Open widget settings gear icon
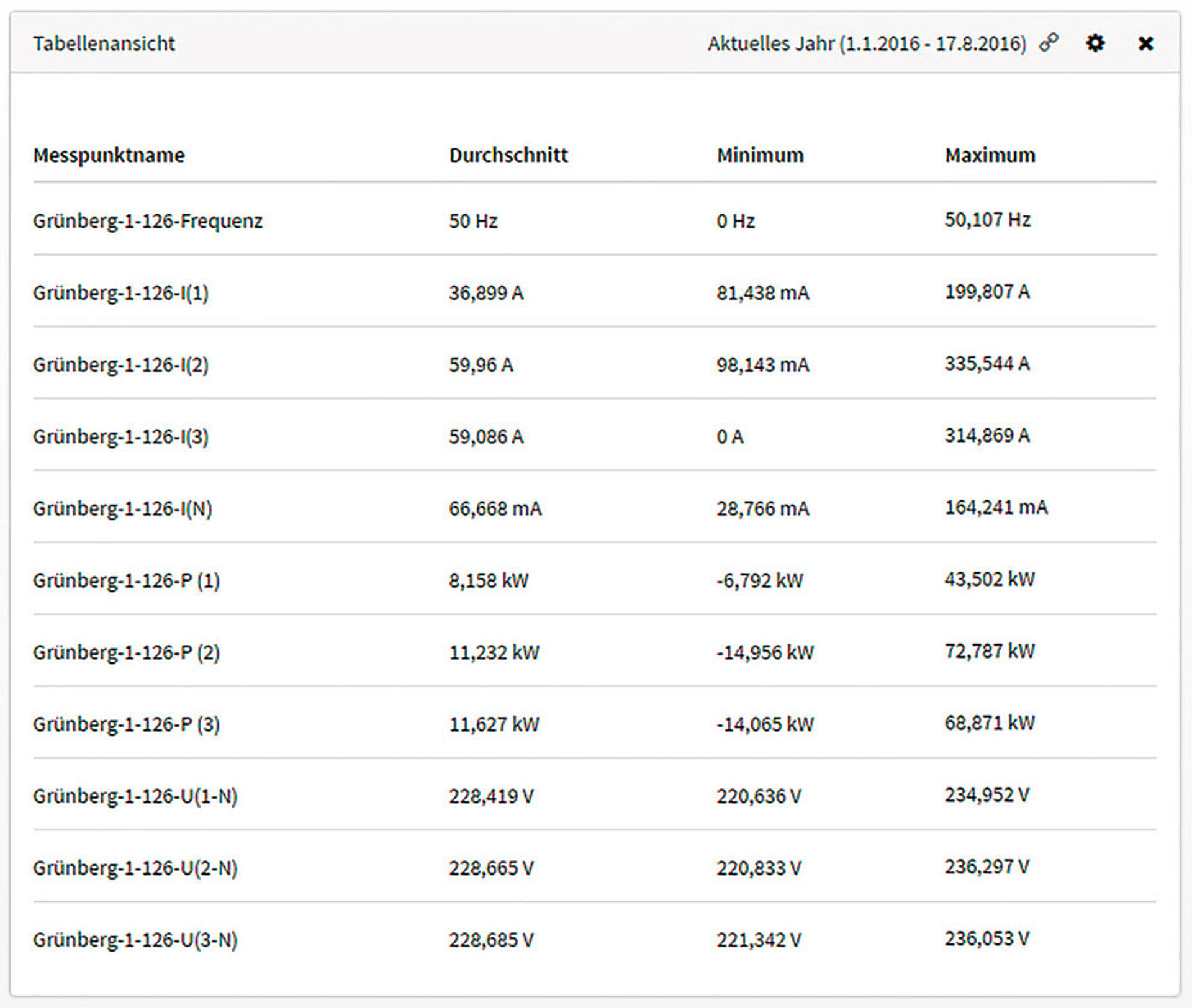The height and width of the screenshot is (1008, 1192). [1095, 43]
